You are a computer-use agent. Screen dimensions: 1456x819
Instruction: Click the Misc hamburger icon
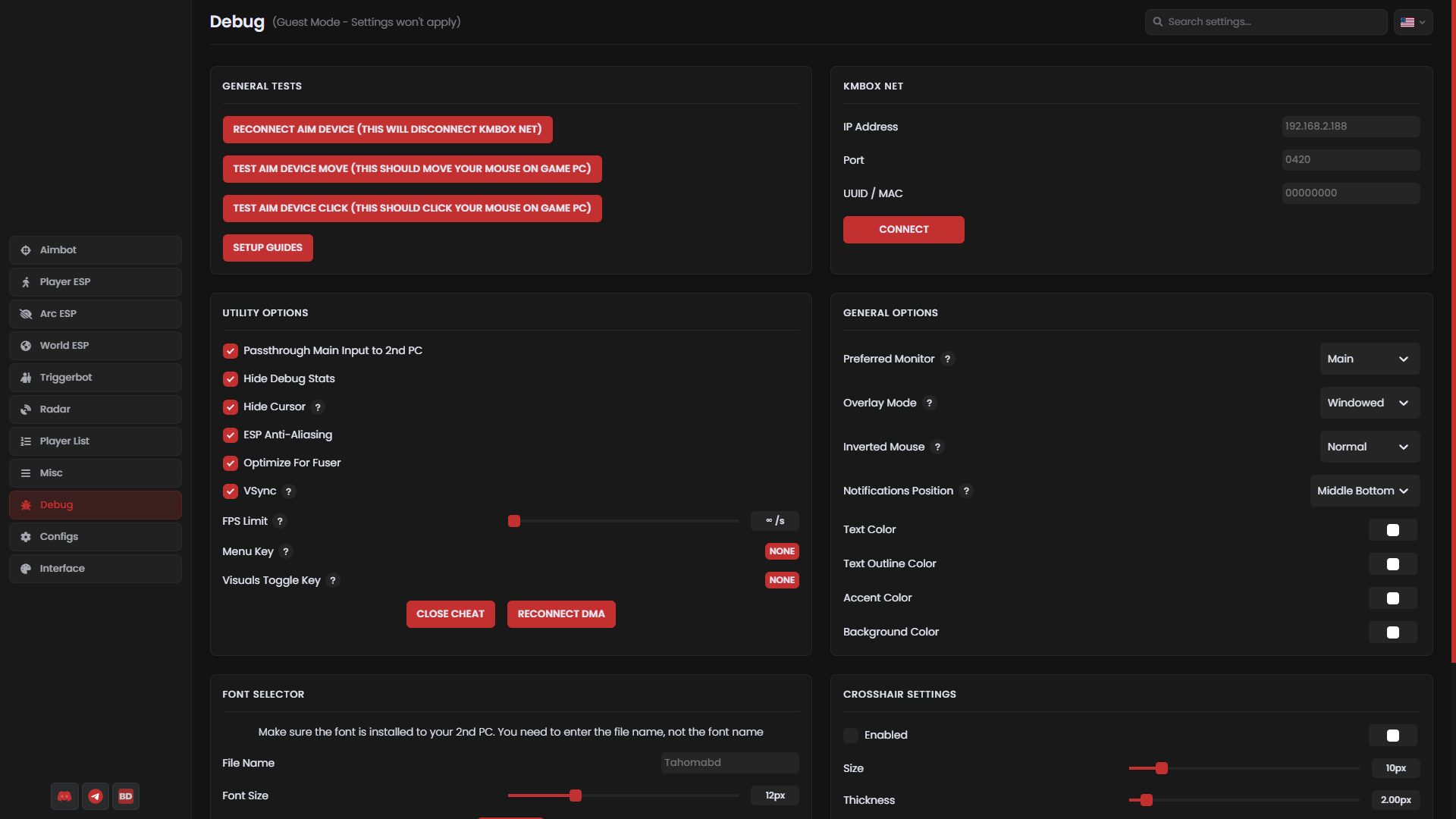click(26, 473)
